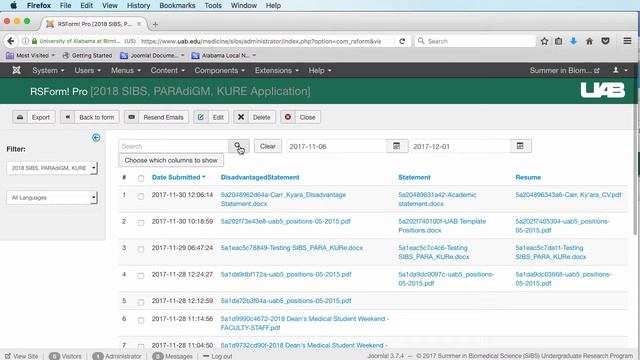Screen dimensions: 640x360
Task: Click the Log out link in footer
Action: 218,356
